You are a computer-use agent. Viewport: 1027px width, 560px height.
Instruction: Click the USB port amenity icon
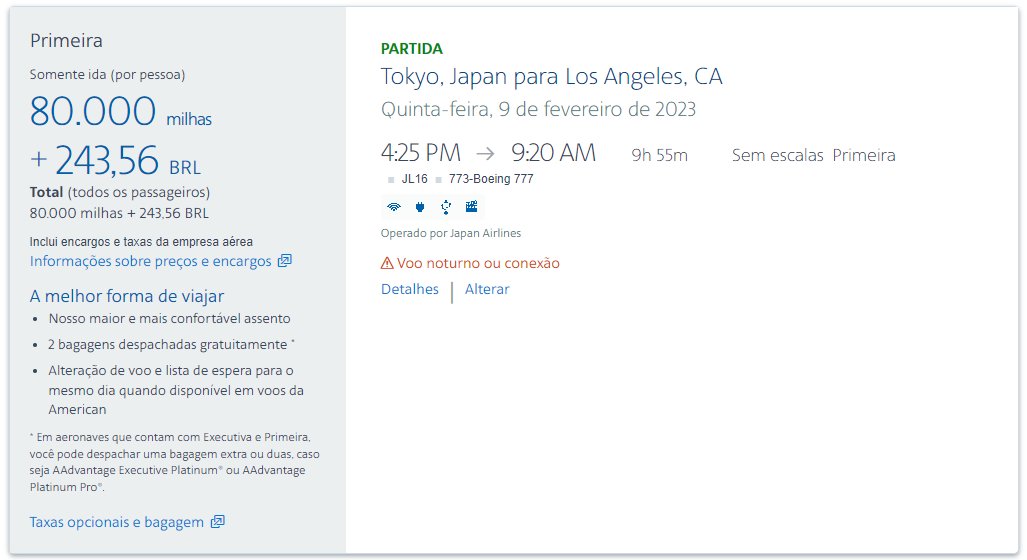tap(446, 208)
